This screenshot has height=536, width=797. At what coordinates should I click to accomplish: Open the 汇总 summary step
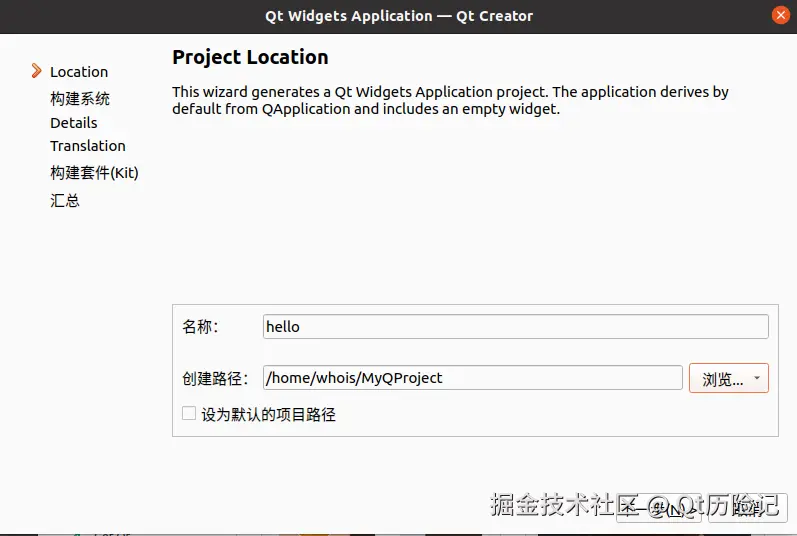pos(65,200)
